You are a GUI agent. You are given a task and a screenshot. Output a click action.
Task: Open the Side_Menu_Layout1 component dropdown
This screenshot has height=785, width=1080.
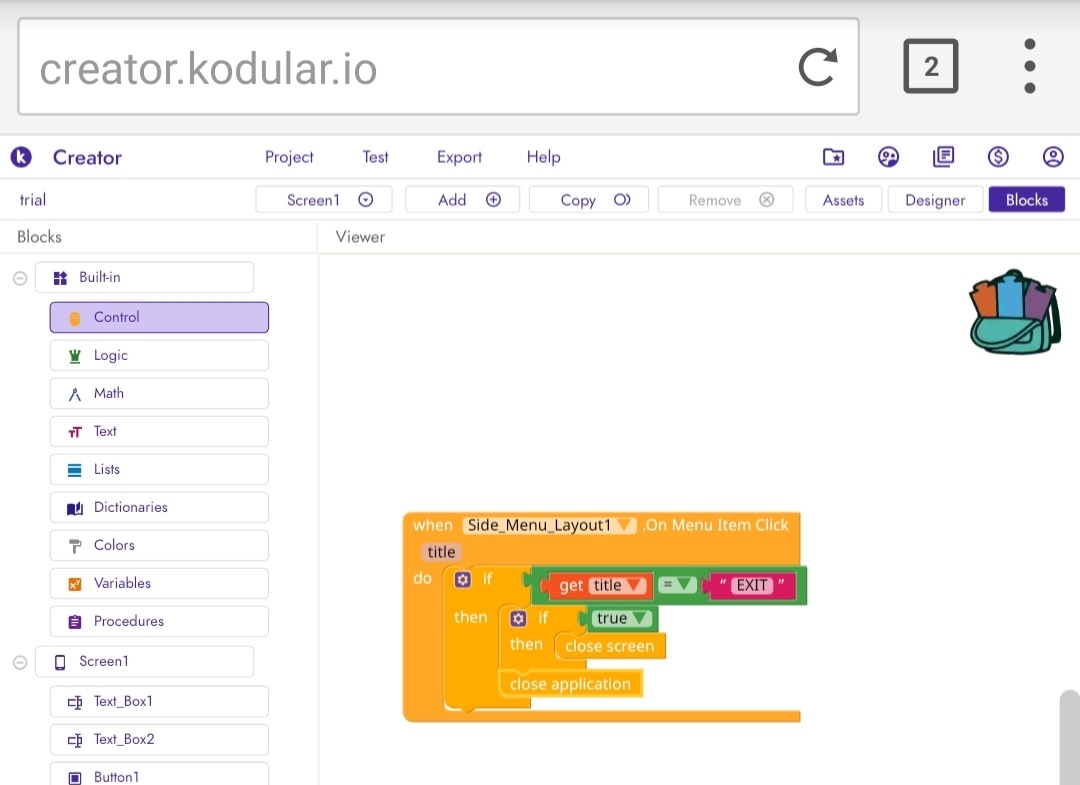549,525
